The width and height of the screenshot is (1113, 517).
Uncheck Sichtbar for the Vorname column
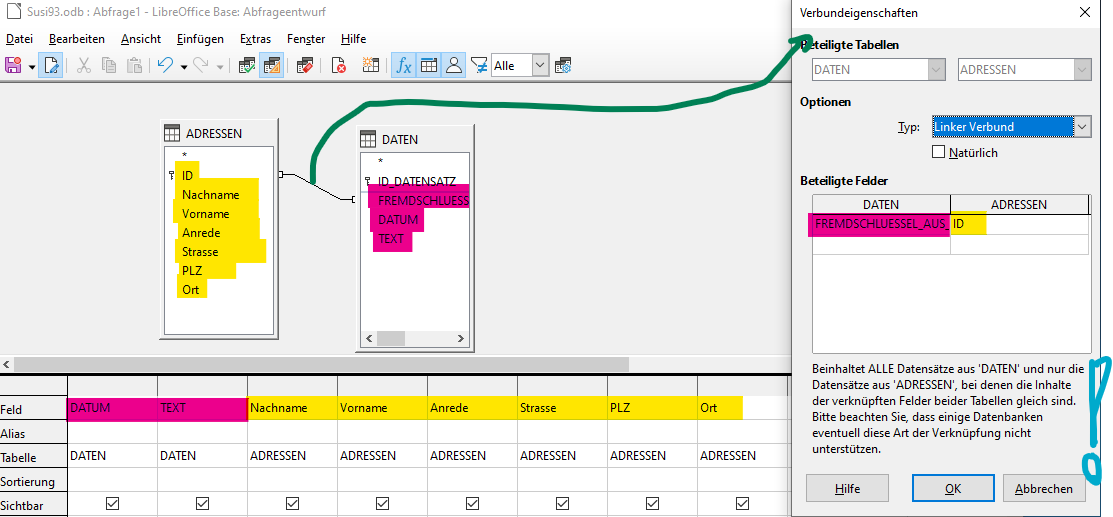pos(383,504)
